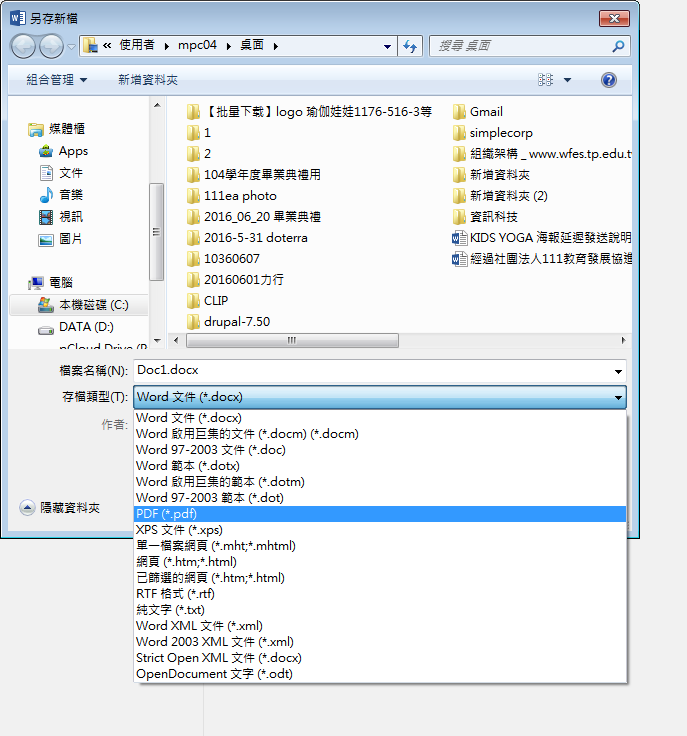Select the KIDS YOGA 海報 Word document

[542, 238]
